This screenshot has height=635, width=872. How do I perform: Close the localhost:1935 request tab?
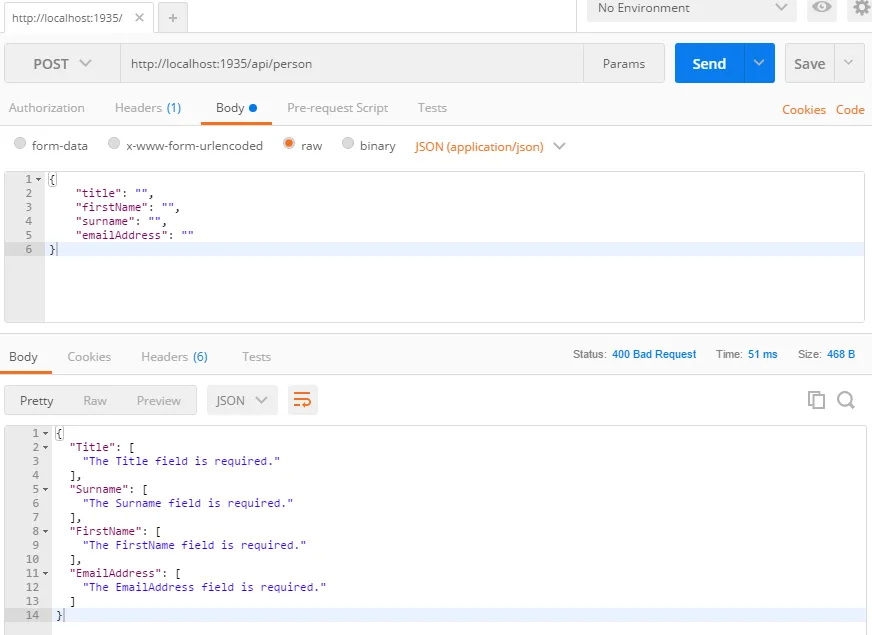click(138, 18)
